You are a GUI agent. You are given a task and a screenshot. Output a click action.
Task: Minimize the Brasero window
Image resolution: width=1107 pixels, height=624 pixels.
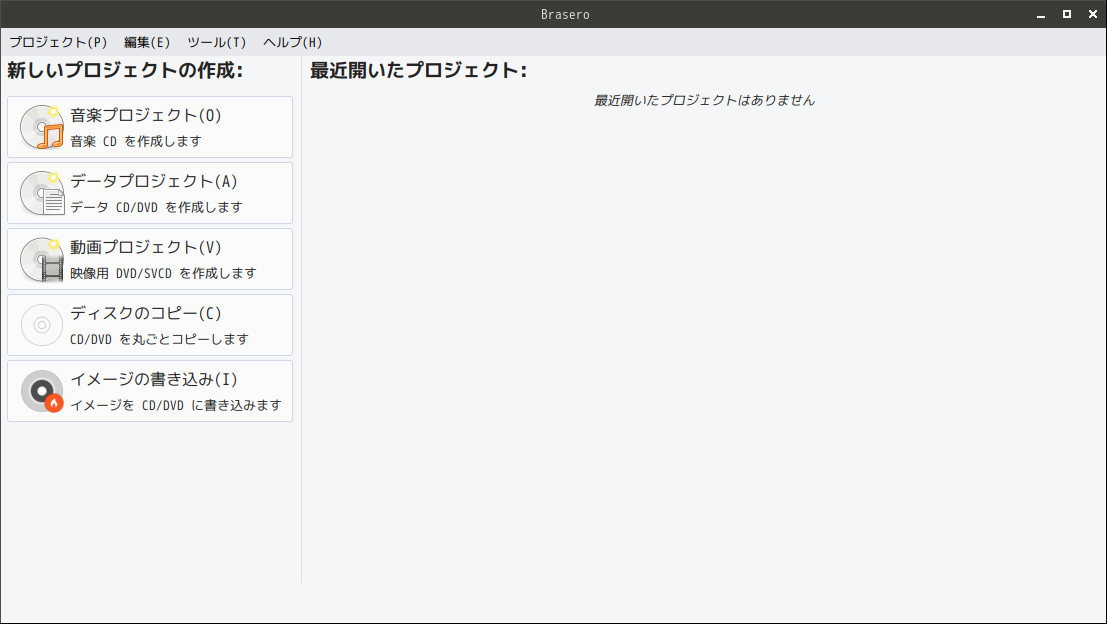(x=1041, y=14)
